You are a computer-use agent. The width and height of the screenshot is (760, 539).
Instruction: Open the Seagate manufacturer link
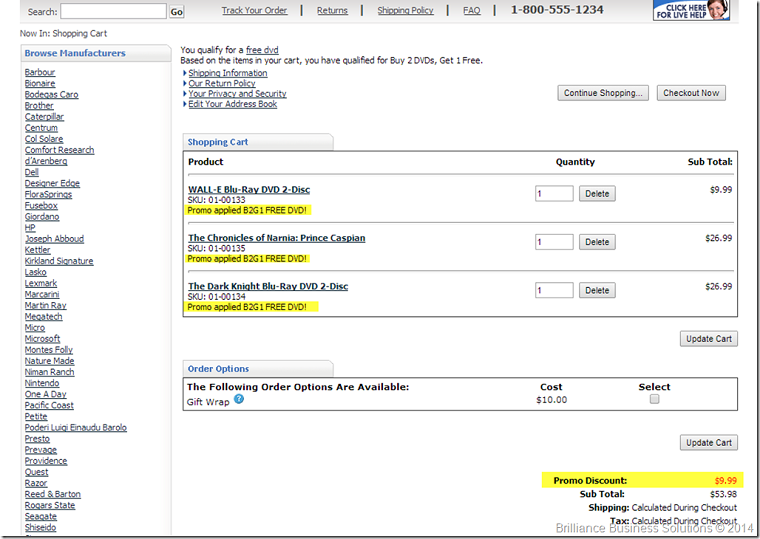tap(41, 516)
